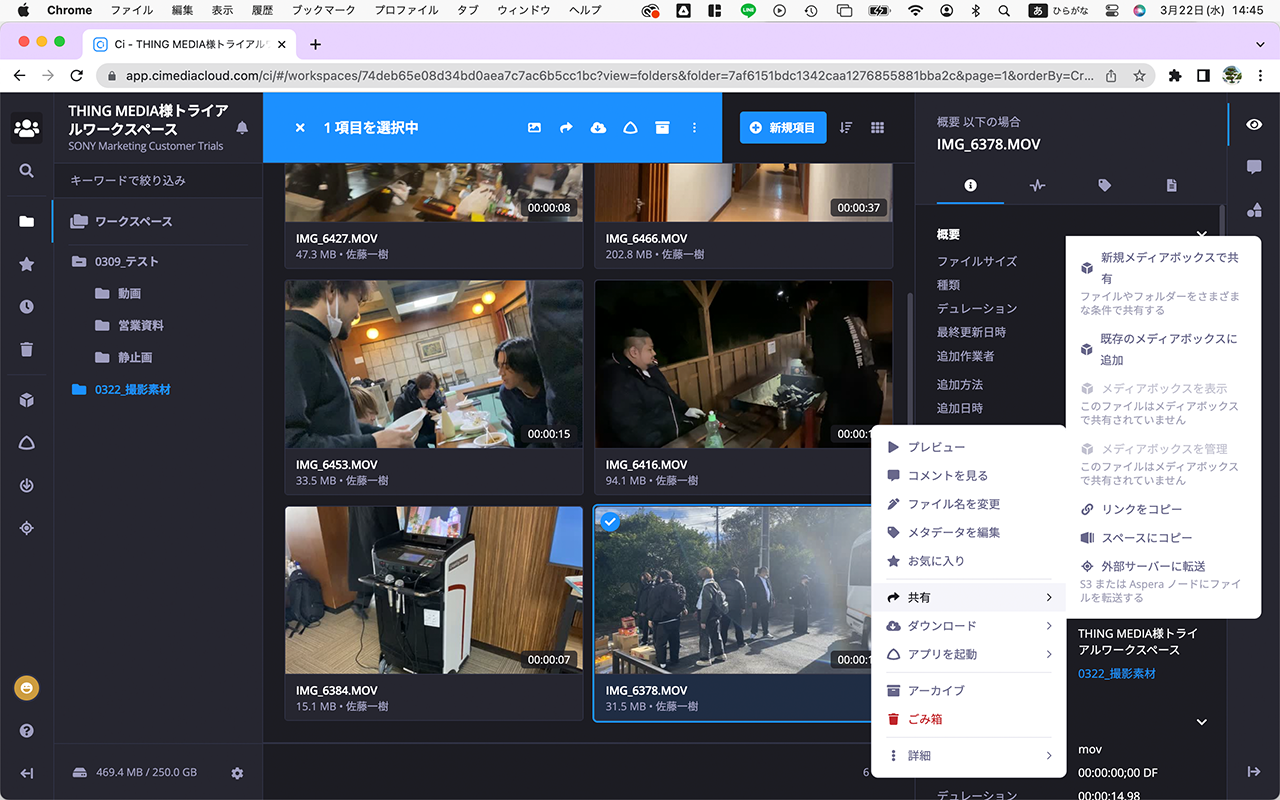Click the キーワードで絞り込み filter field
1280x800 pixels.
(158, 181)
